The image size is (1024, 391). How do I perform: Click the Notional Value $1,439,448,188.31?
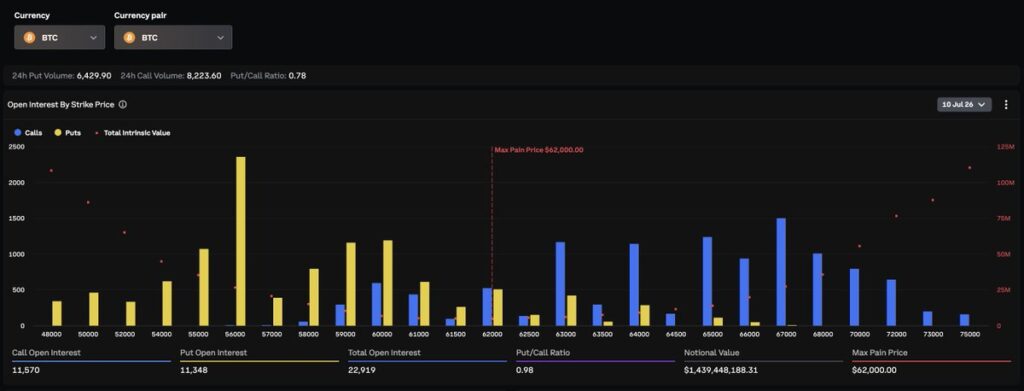[x=721, y=370]
